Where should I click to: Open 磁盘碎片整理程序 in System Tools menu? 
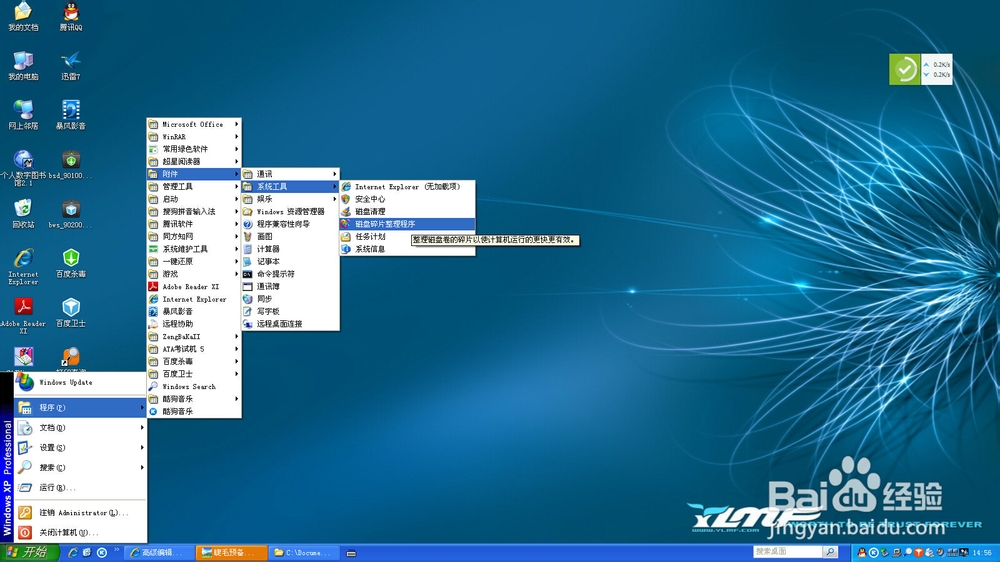[x=408, y=224]
